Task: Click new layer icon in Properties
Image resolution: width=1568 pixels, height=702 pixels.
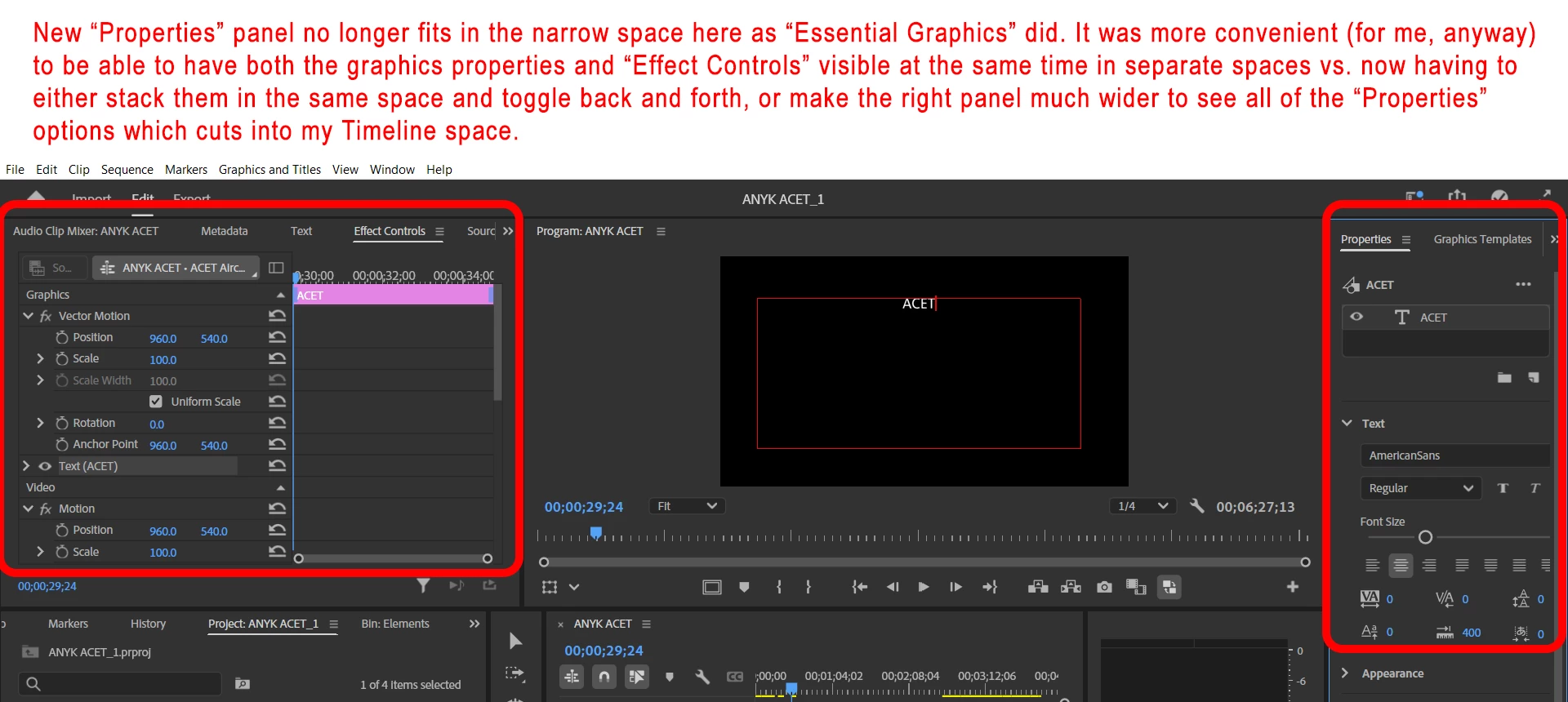Action: click(x=1534, y=377)
